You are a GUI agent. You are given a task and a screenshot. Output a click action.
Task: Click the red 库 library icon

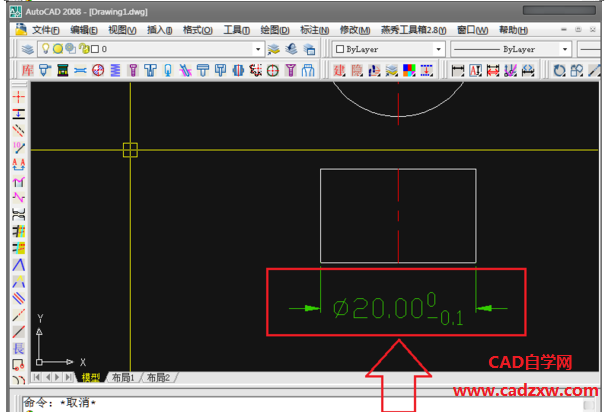point(27,70)
